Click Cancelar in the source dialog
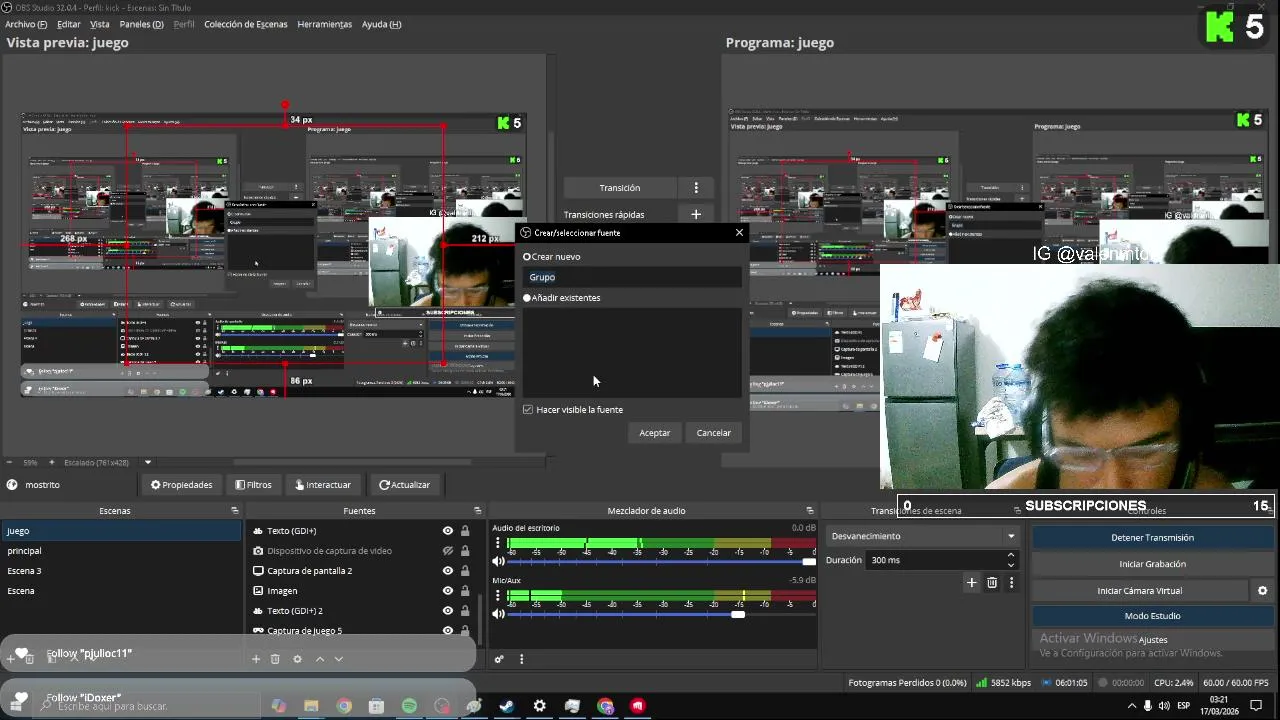Viewport: 1280px width, 720px height. [x=713, y=433]
